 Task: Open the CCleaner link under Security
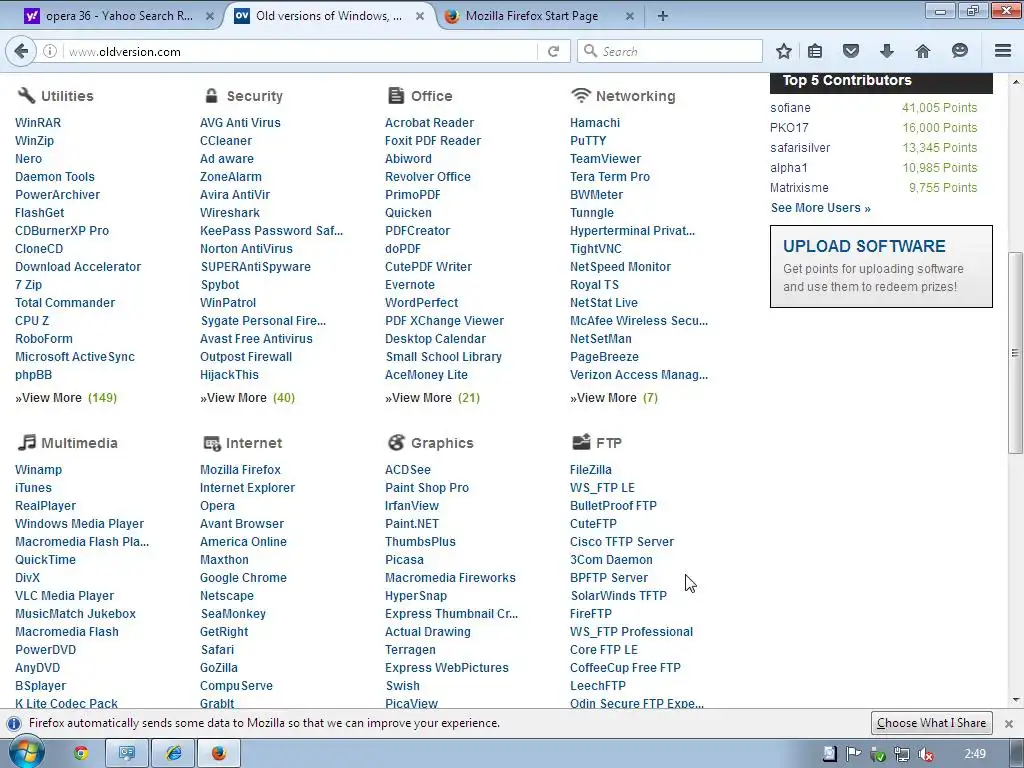tap(226, 140)
